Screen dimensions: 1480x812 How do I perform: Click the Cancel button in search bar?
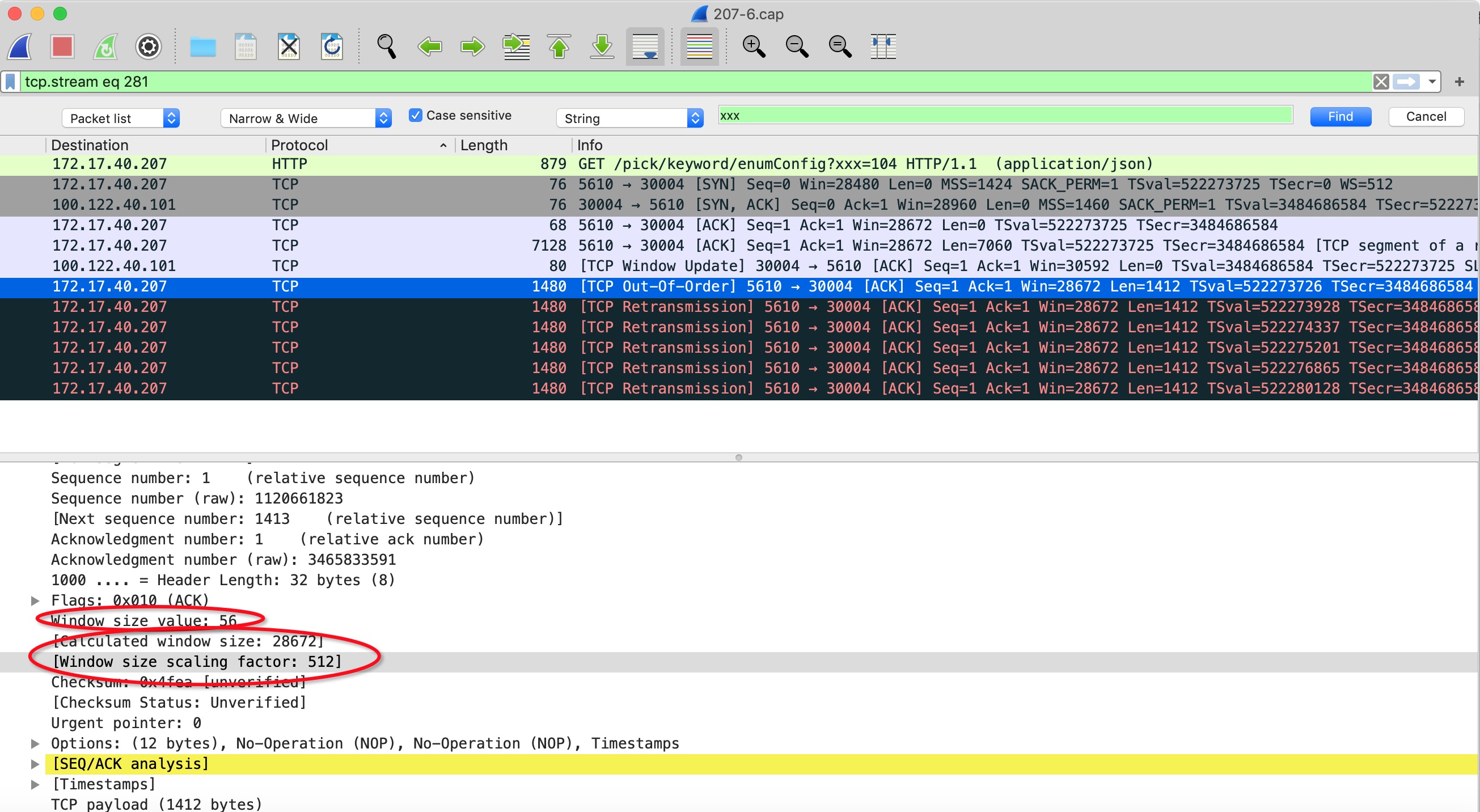[x=1426, y=117]
